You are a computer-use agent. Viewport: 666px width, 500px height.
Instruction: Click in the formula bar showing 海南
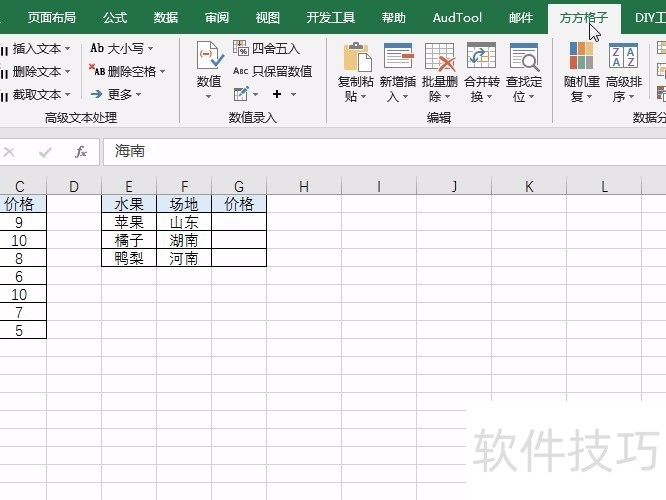pyautogui.click(x=384, y=152)
